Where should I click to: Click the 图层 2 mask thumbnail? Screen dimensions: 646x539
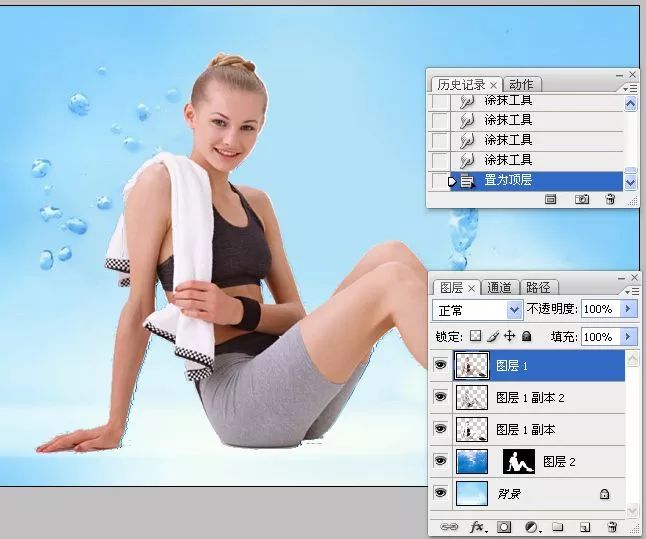(519, 461)
